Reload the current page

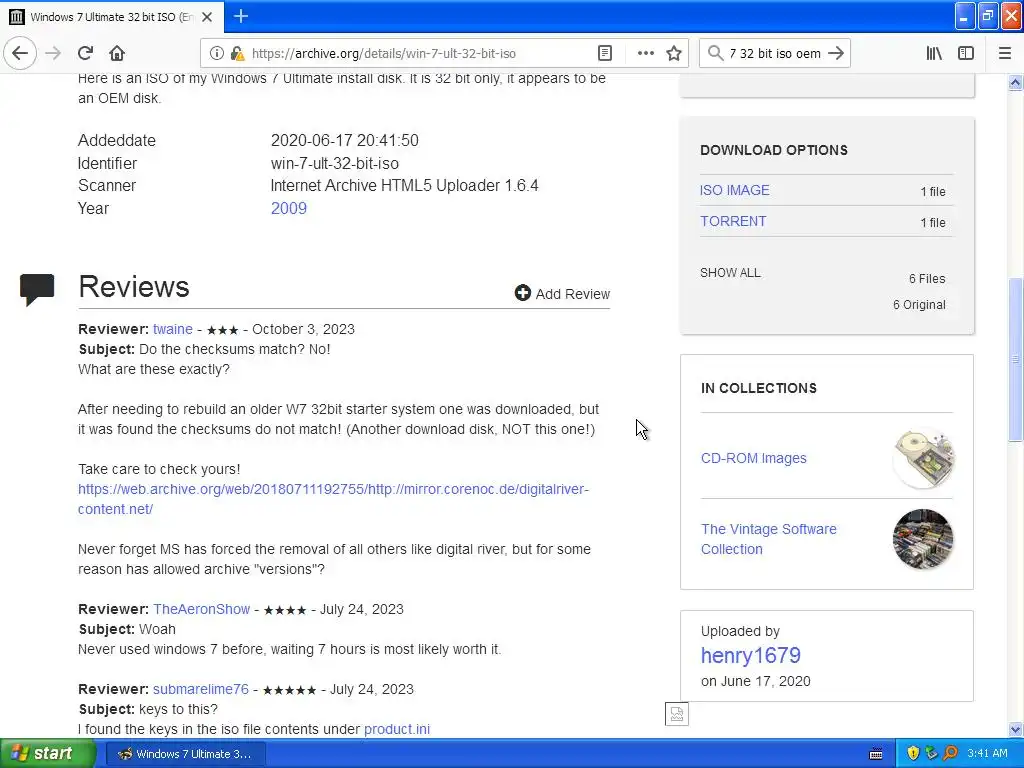click(86, 53)
